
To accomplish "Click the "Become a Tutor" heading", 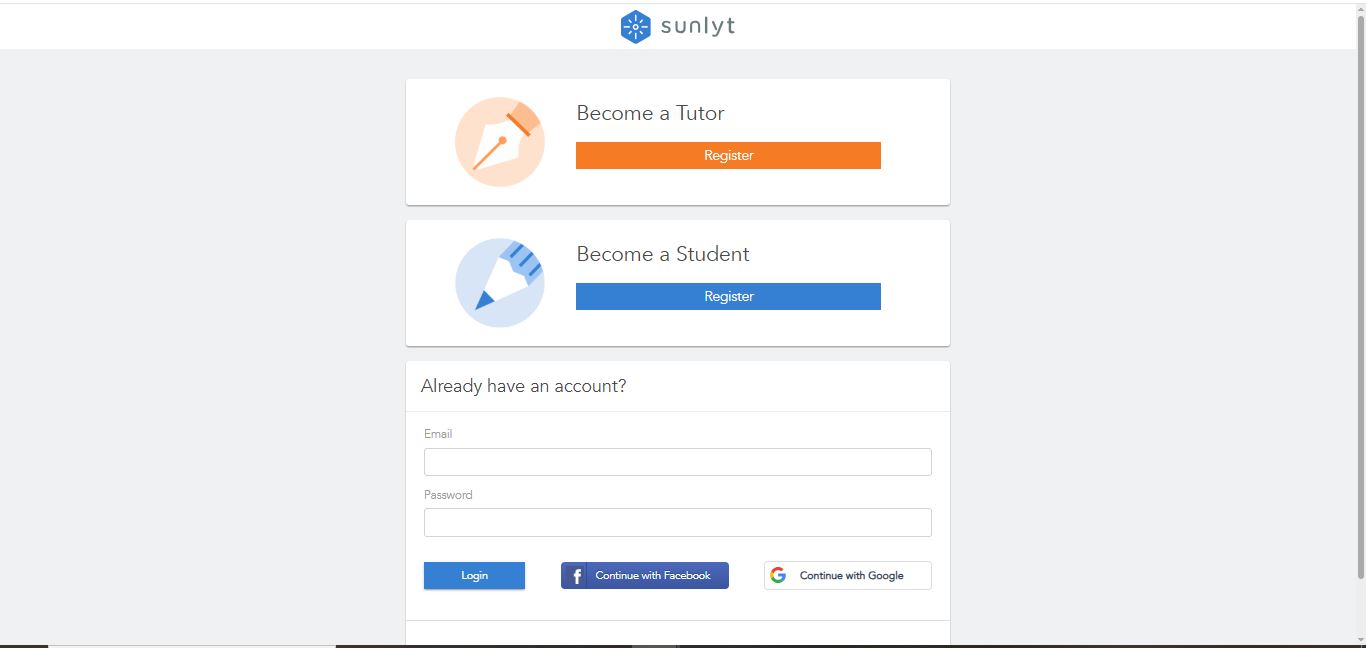I will [x=650, y=113].
